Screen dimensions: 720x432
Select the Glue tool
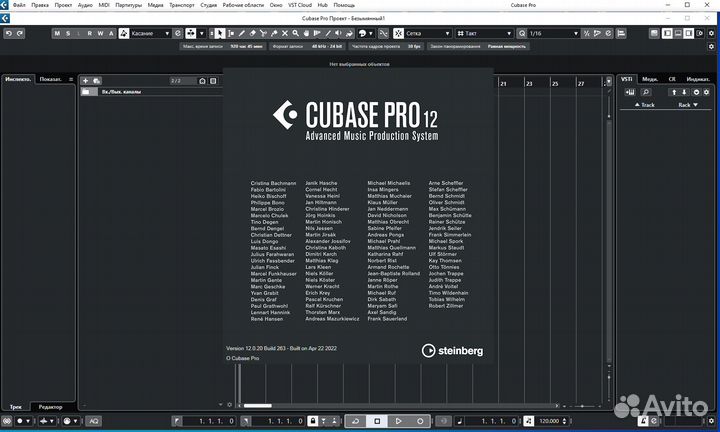tap(274, 34)
